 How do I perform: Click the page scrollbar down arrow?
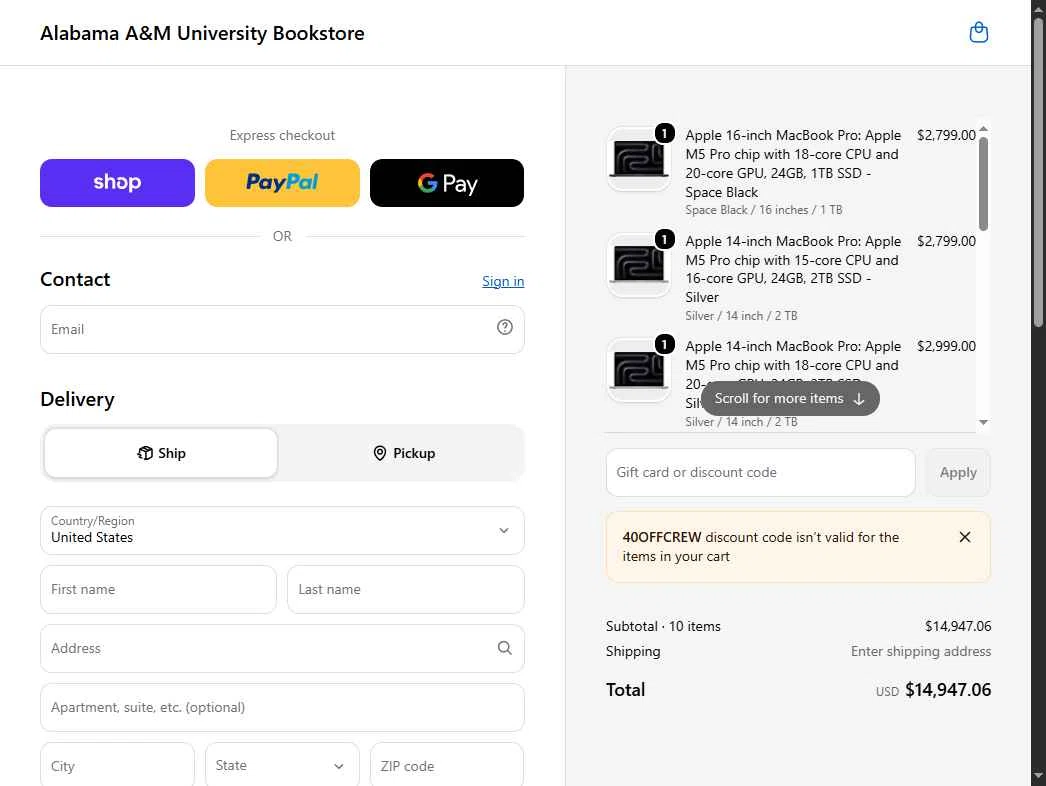tap(1038, 777)
